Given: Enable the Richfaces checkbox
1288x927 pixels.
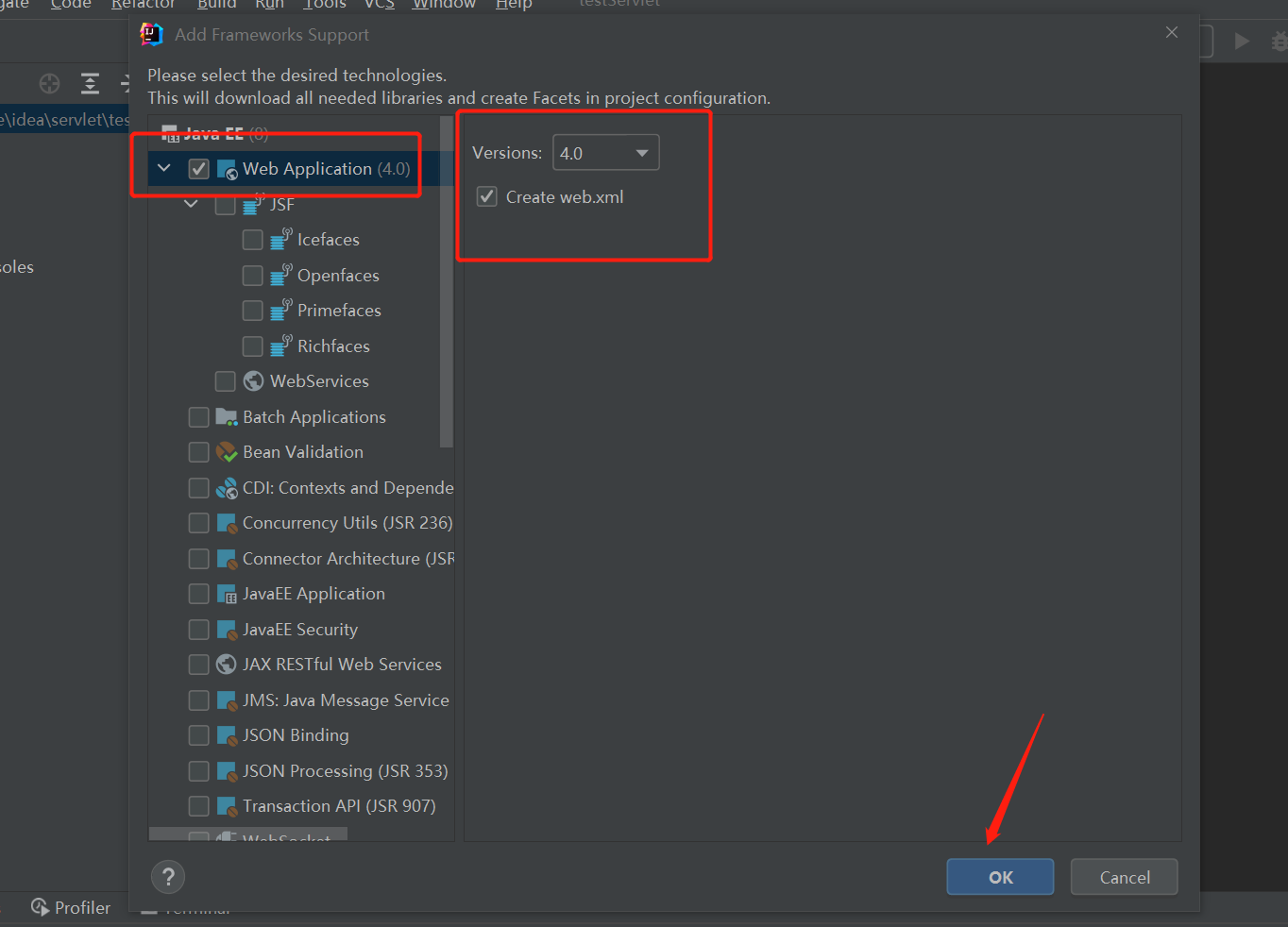Looking at the screenshot, I should tap(253, 346).
